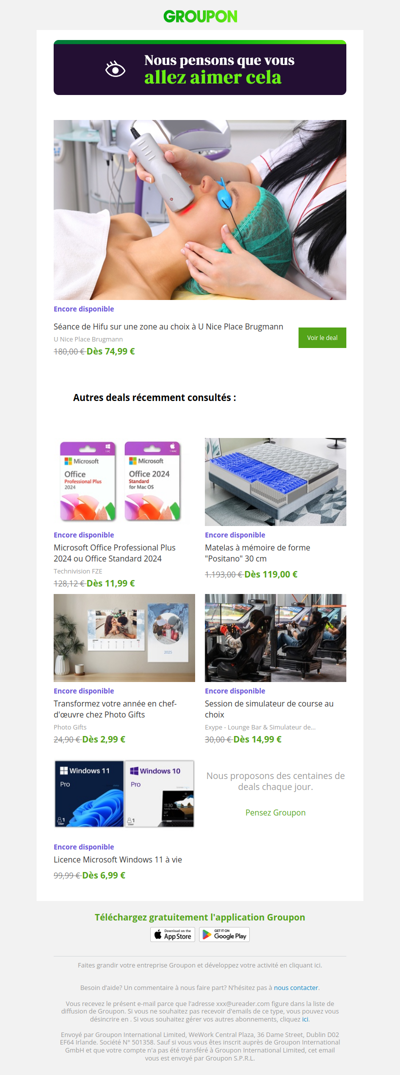Open the Microsoft Office 2024 product image

[x=124, y=482]
